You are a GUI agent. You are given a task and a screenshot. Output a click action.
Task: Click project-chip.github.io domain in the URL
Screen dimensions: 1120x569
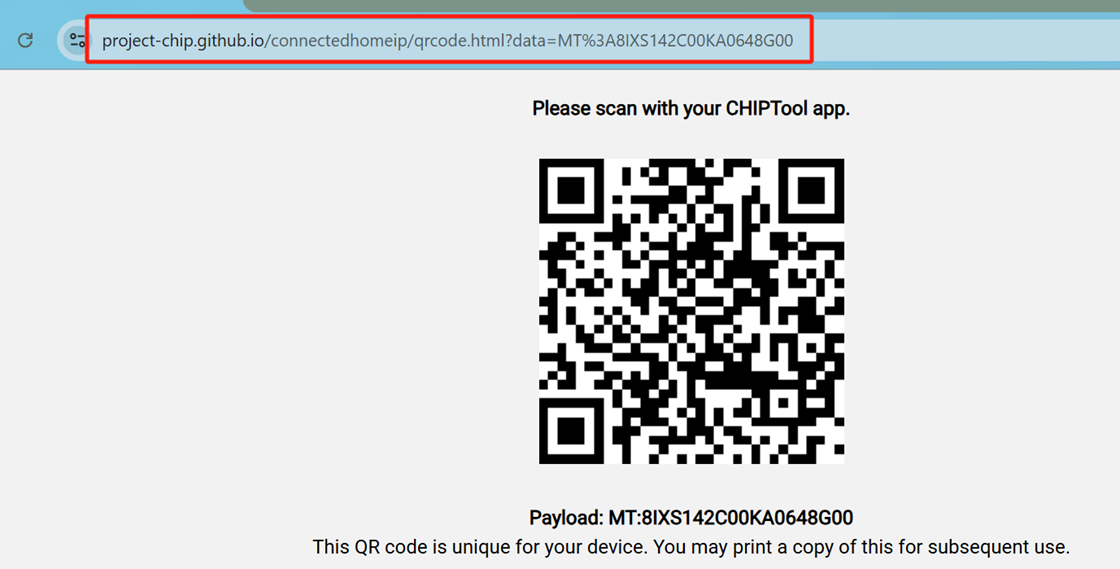183,41
